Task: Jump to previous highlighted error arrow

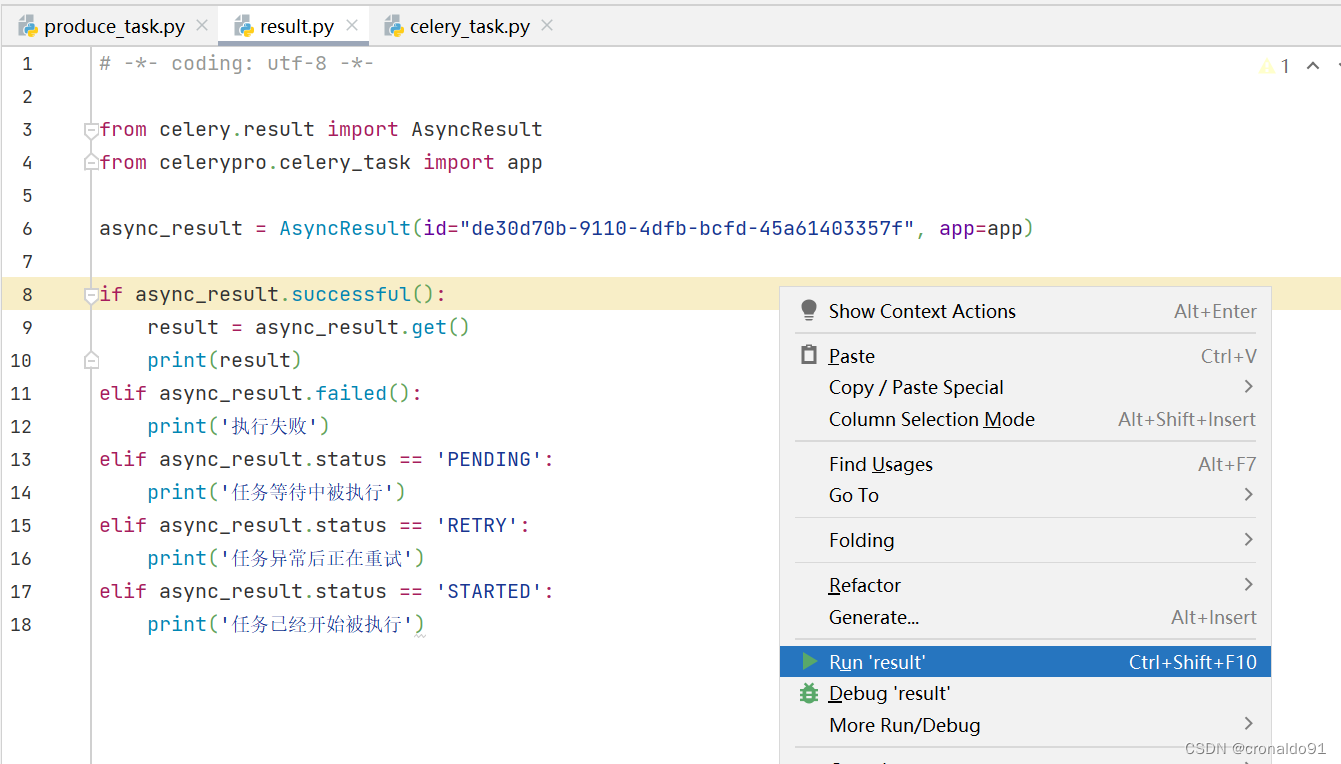Action: click(x=1313, y=65)
